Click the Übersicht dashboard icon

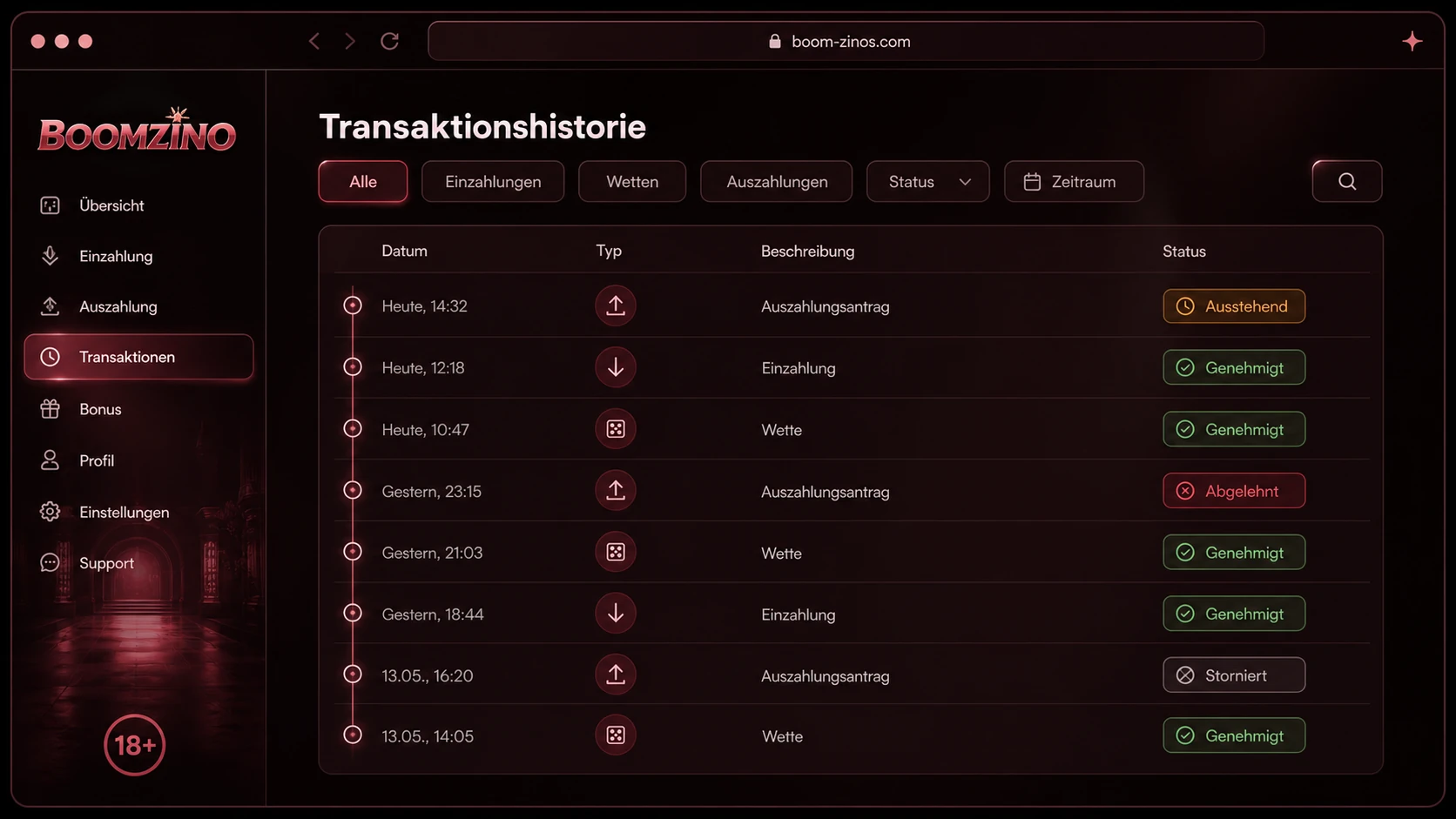[x=50, y=205]
